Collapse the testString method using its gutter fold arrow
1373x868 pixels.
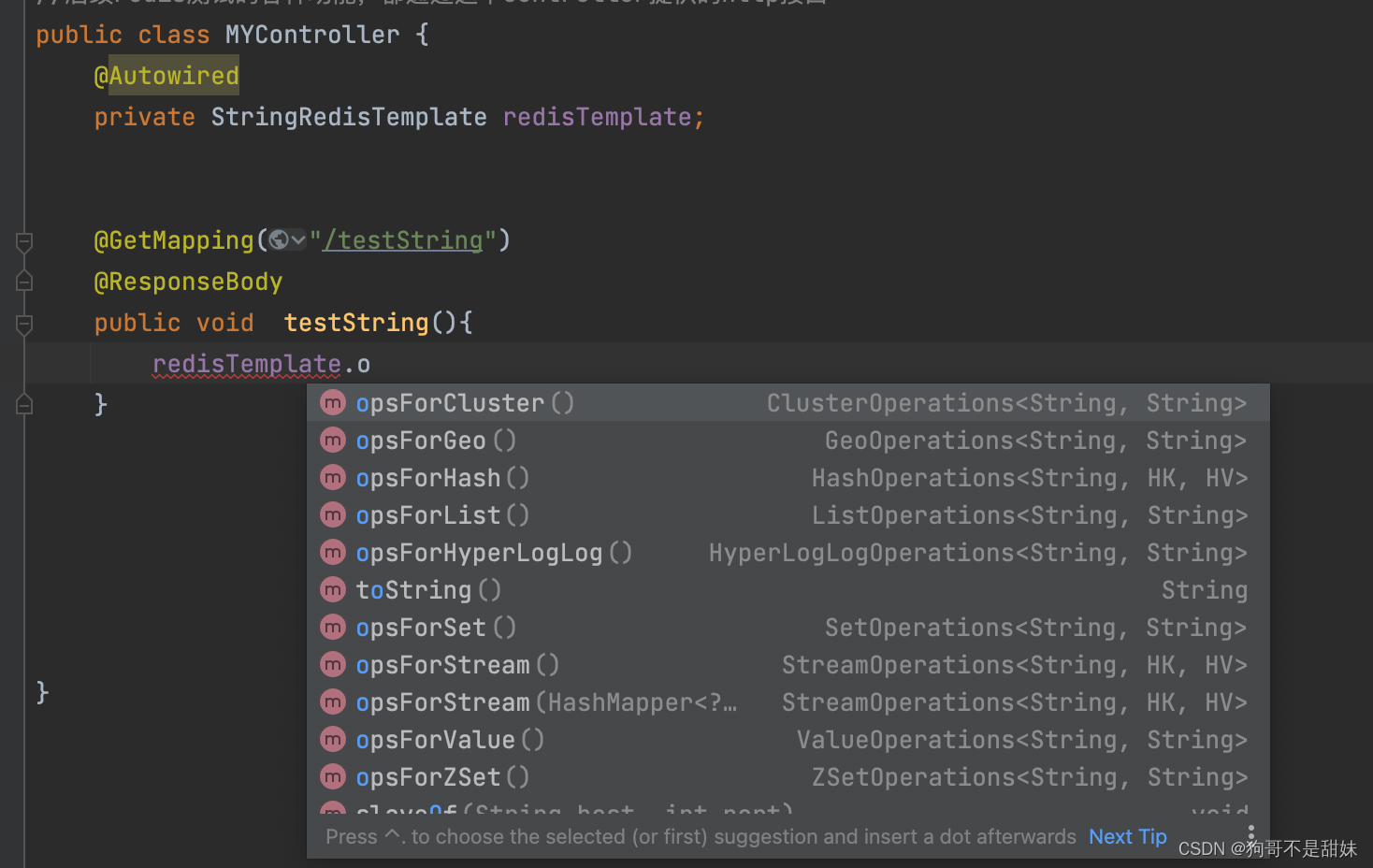(23, 325)
